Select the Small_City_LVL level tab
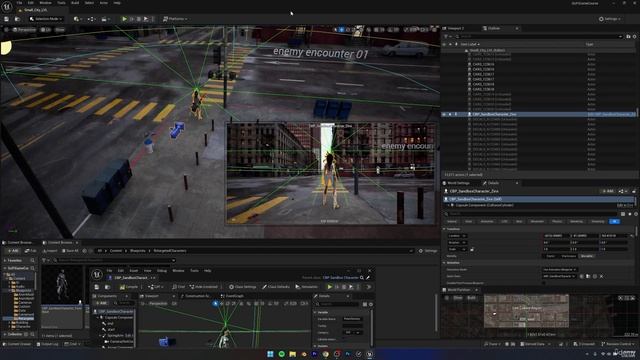Screen dimensions: 640x360 click(x=35, y=10)
